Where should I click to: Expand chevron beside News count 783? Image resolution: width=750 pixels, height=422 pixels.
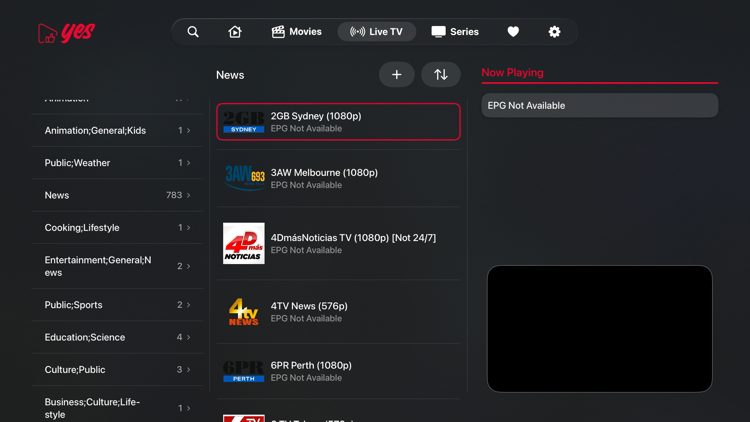tap(188, 195)
